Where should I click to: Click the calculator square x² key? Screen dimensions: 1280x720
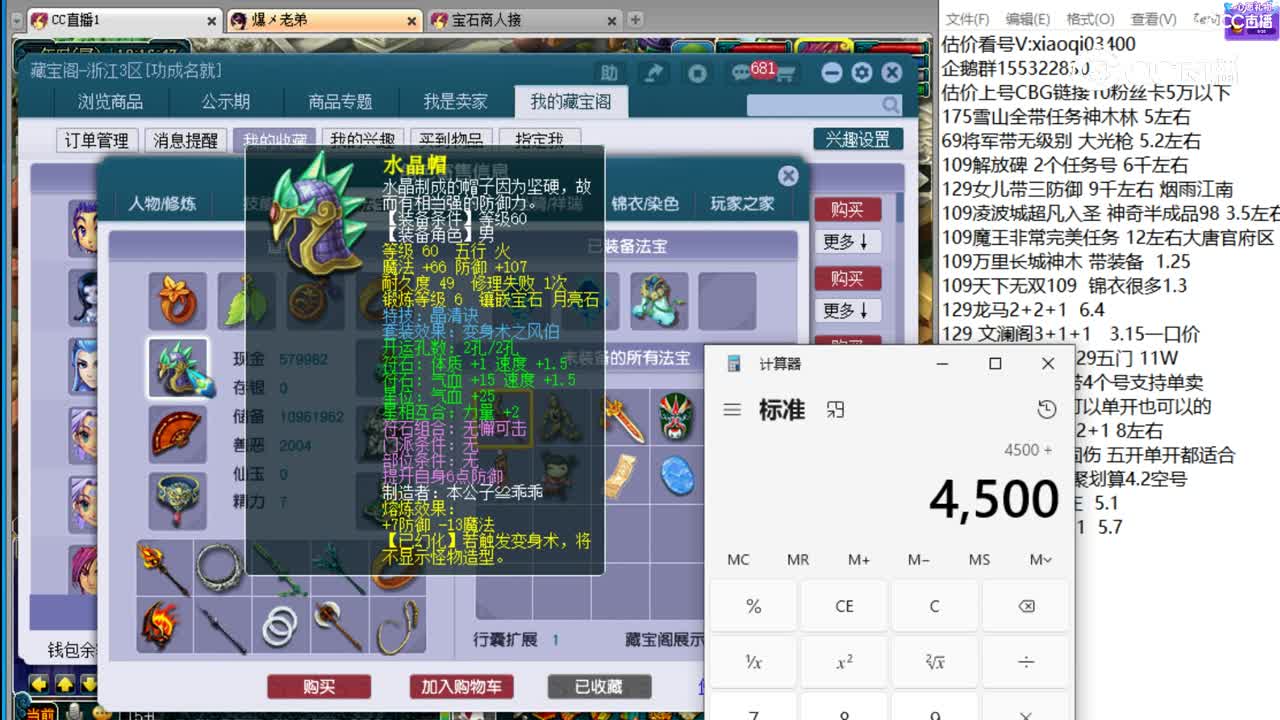(x=844, y=662)
